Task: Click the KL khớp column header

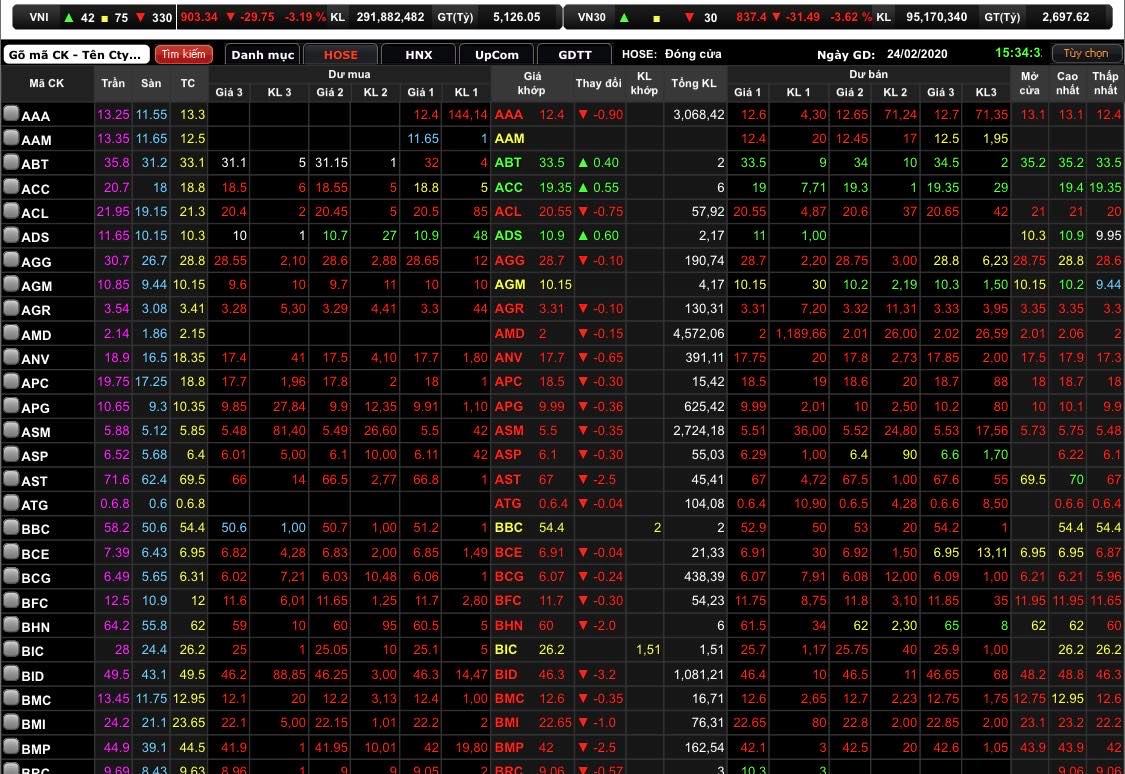Action: coord(644,83)
